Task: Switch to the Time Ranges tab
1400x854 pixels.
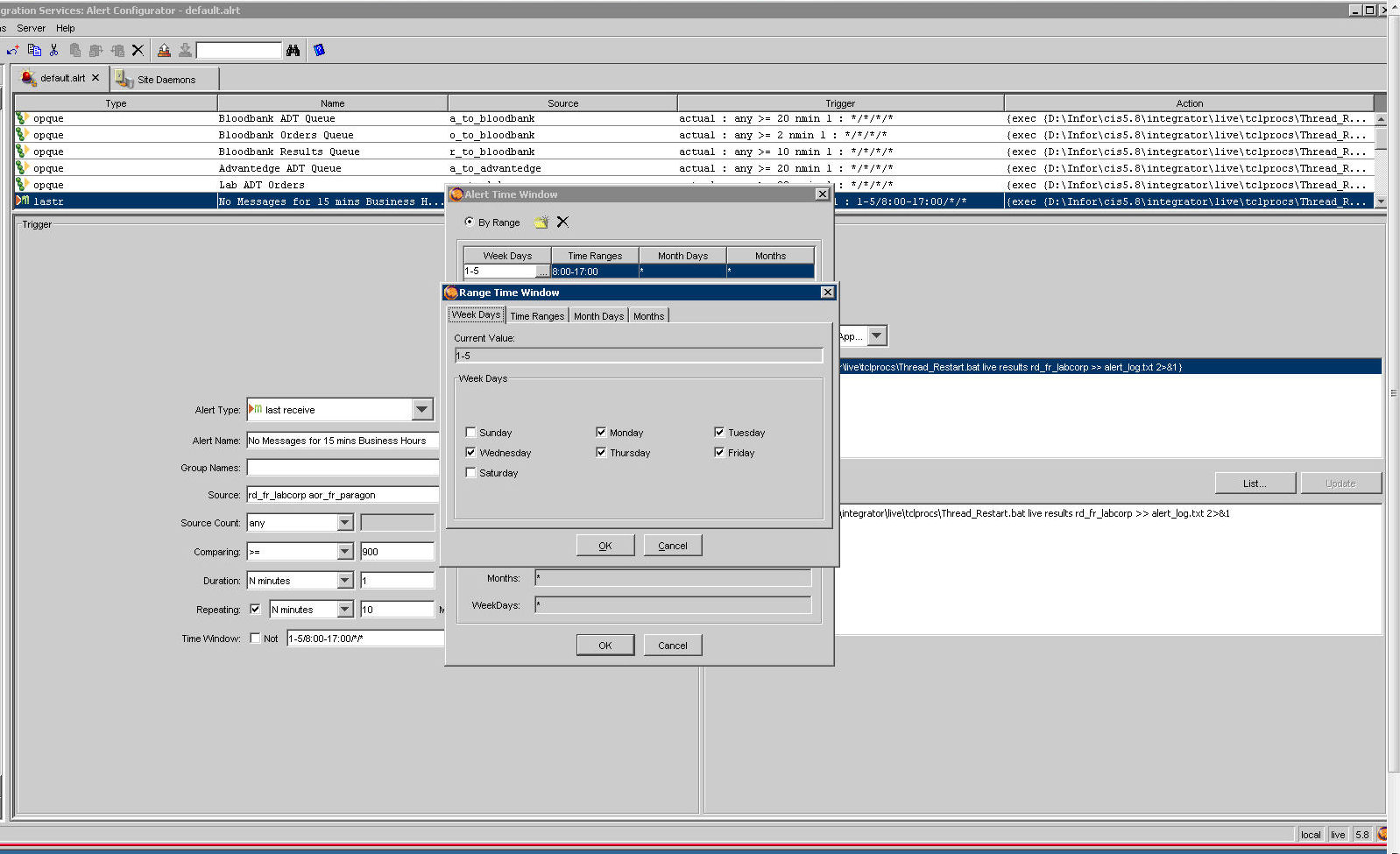Action: [537, 316]
